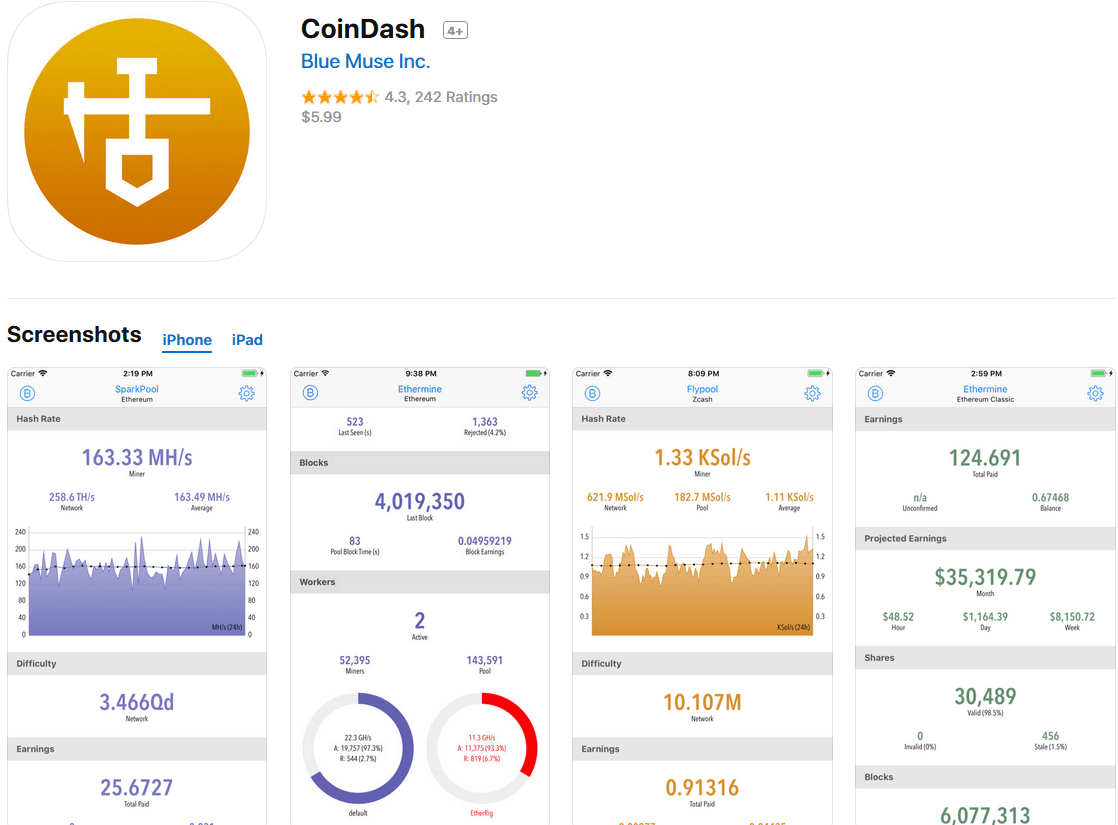The width and height of the screenshot is (1118, 825).
Task: Click the $35,319.79 projected monthly earnings
Action: tap(985, 577)
